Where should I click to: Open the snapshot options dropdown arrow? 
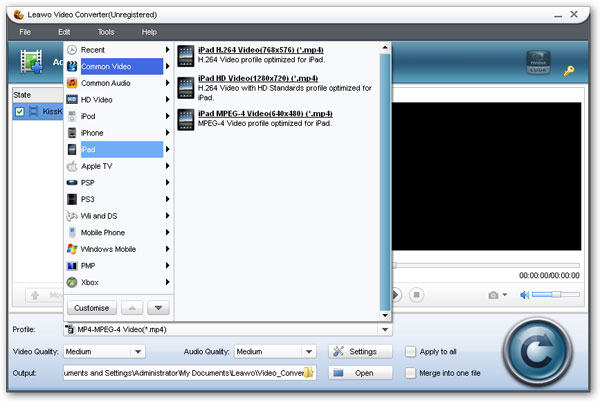[x=505, y=295]
